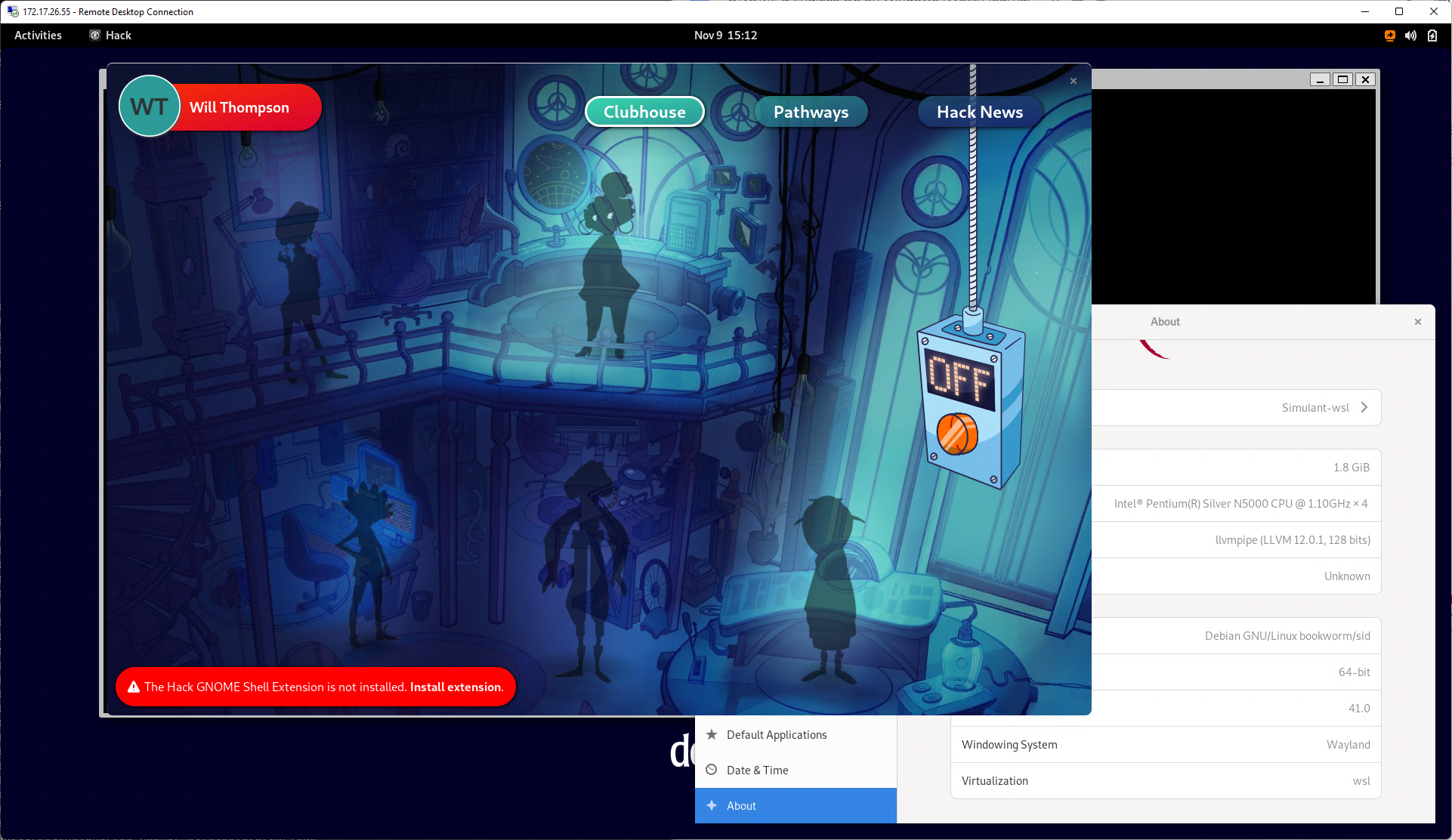This screenshot has width=1452, height=840.
Task: Toggle Windowing System display information
Action: 1164,744
